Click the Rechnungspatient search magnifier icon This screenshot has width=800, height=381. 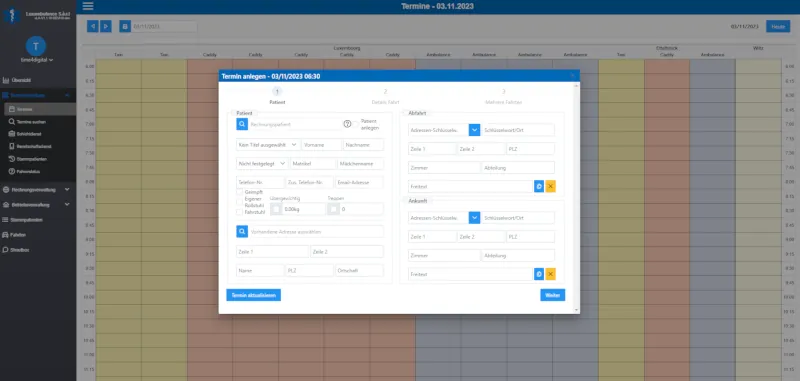click(242, 124)
